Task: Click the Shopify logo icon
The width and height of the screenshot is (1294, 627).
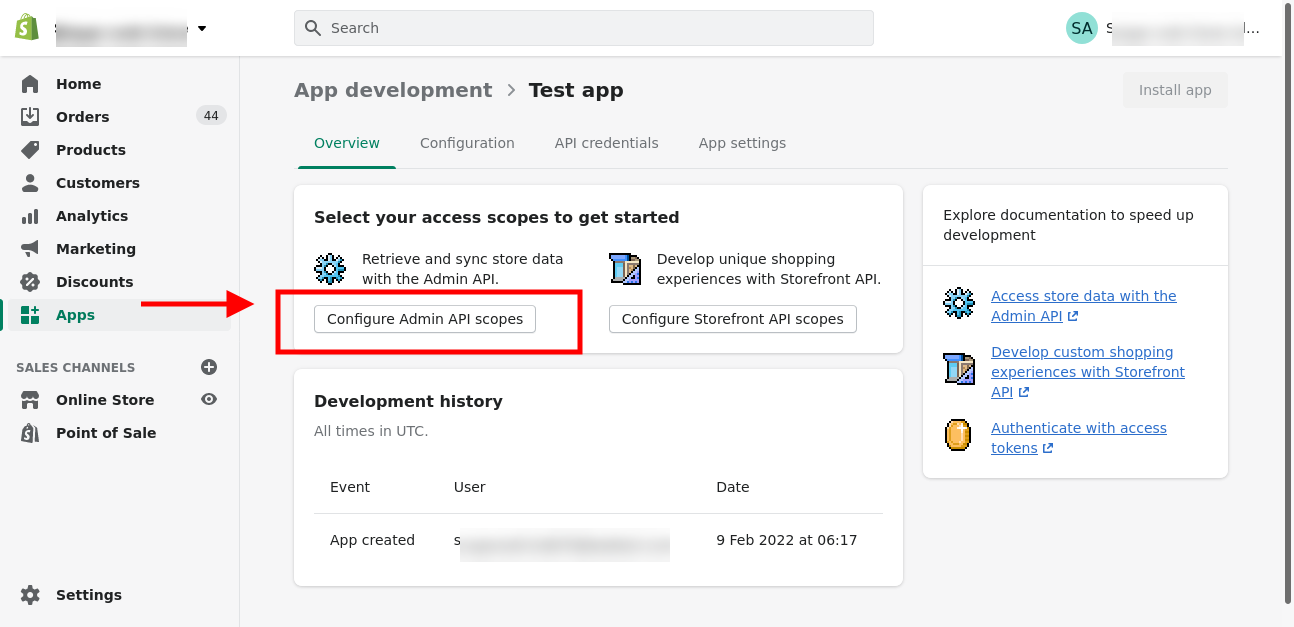Action: point(26,28)
